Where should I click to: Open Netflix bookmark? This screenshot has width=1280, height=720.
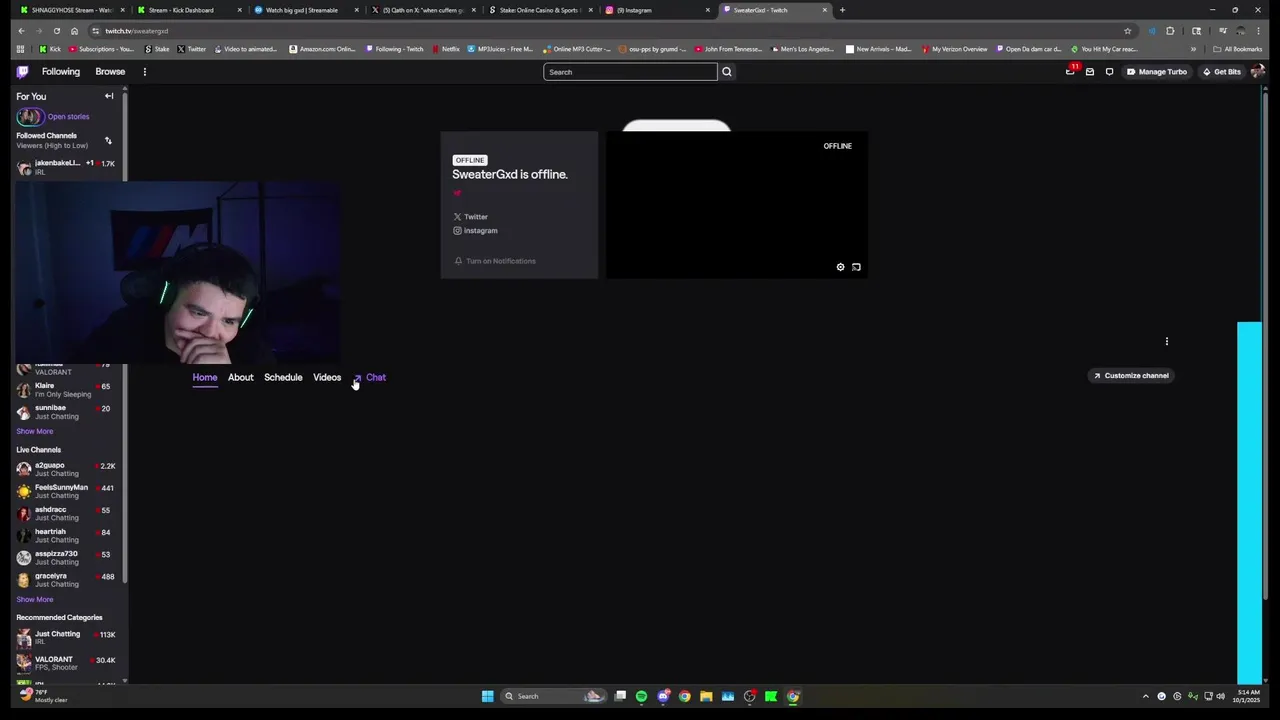[x=446, y=49]
